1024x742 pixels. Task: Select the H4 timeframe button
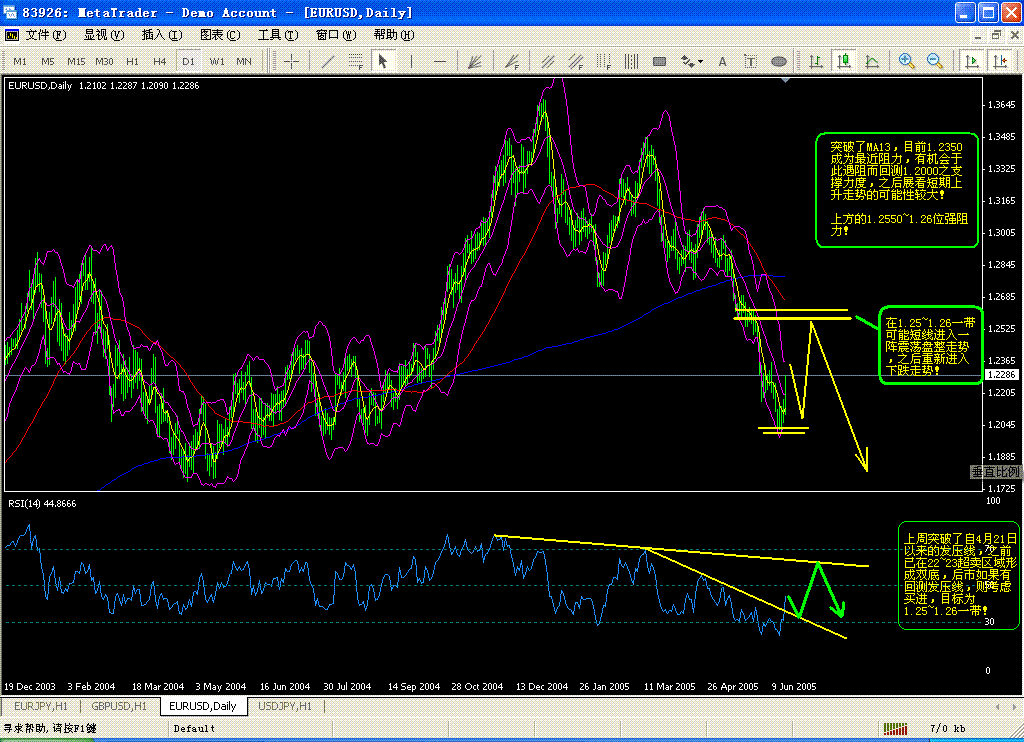159,61
